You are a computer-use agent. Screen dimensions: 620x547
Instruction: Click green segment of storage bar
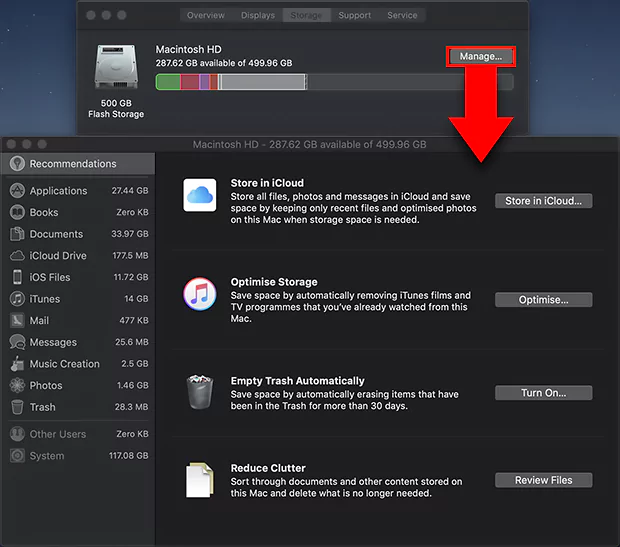tap(168, 82)
